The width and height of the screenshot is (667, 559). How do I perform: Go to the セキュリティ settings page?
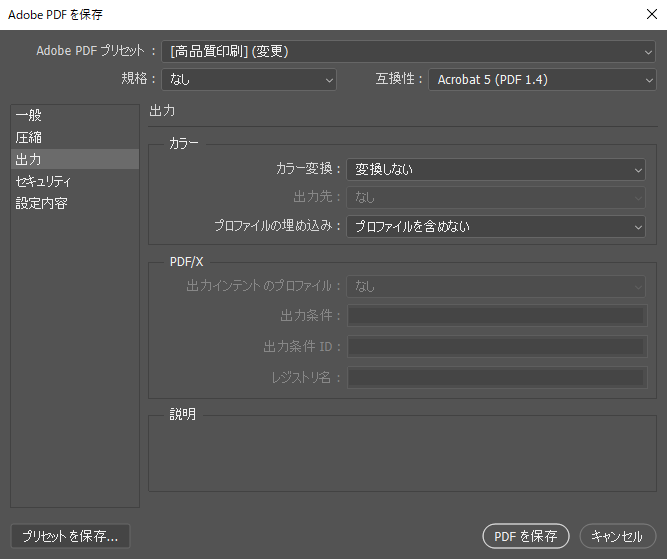[x=43, y=181]
